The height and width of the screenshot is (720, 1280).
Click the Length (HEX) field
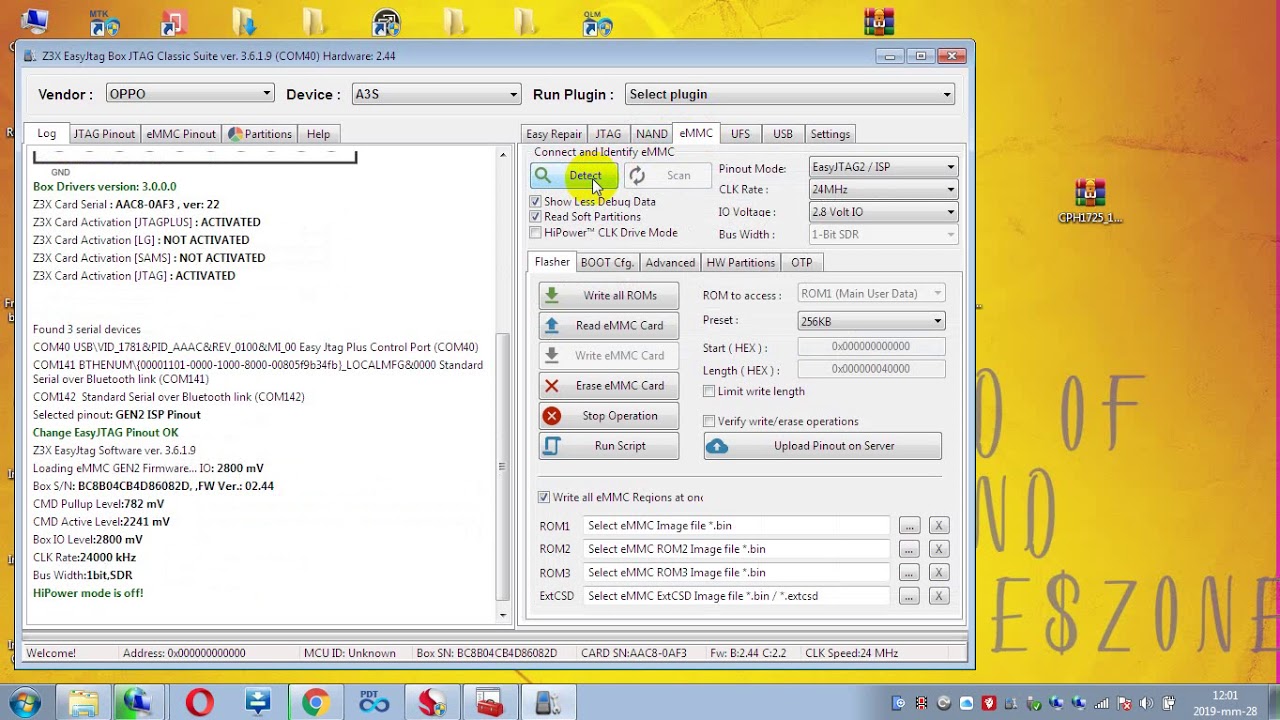pos(871,369)
